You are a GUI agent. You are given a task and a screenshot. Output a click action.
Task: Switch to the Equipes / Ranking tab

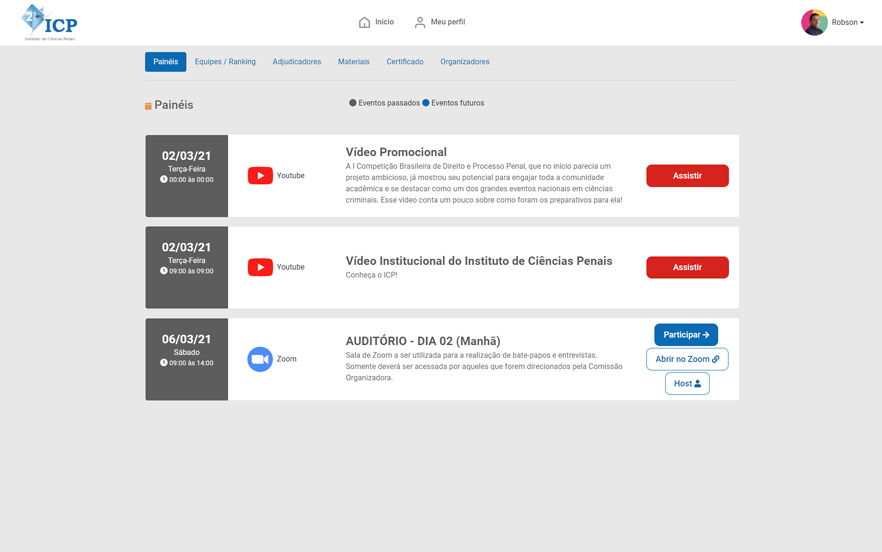[x=225, y=62]
